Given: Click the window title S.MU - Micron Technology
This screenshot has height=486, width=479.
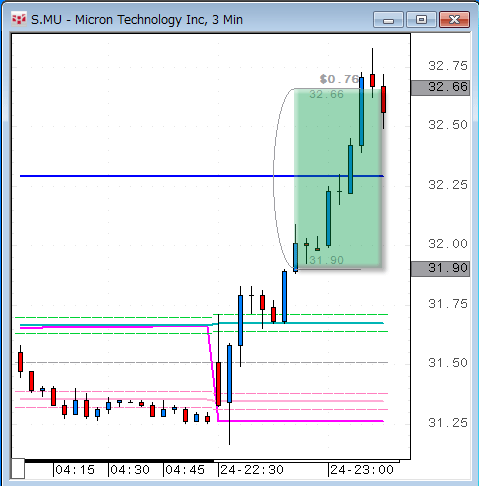Looking at the screenshot, I should (x=137, y=20).
